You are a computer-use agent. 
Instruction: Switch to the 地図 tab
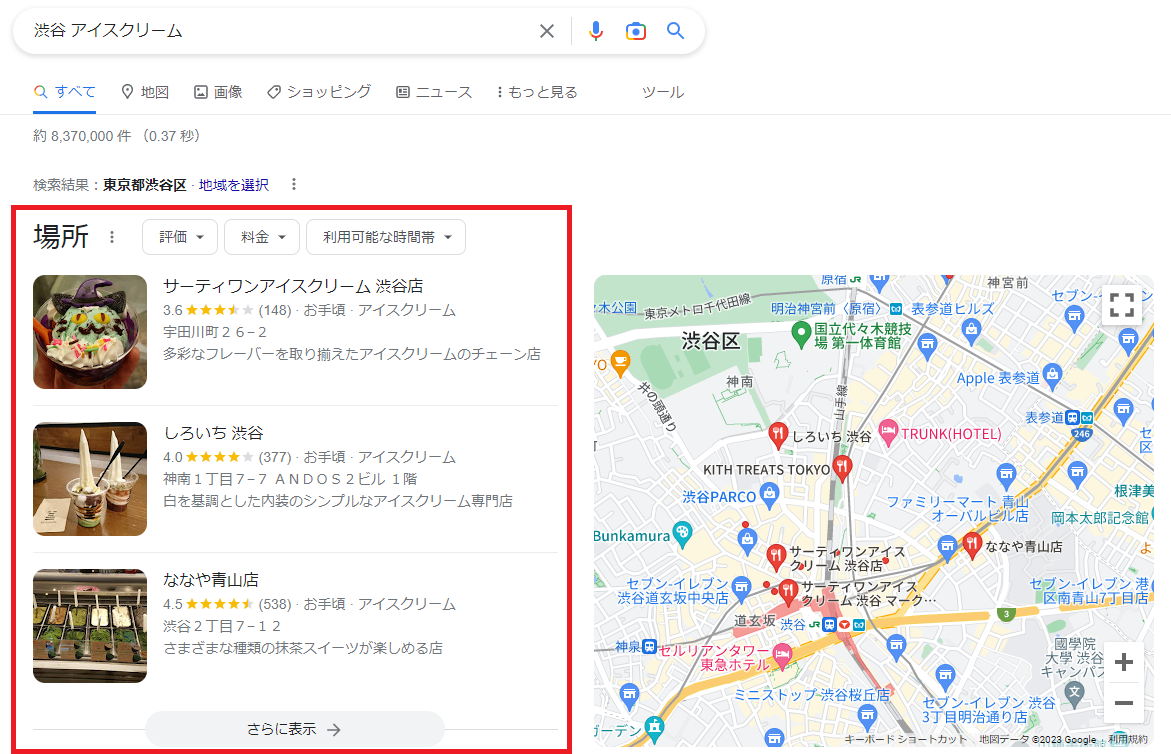[x=145, y=92]
